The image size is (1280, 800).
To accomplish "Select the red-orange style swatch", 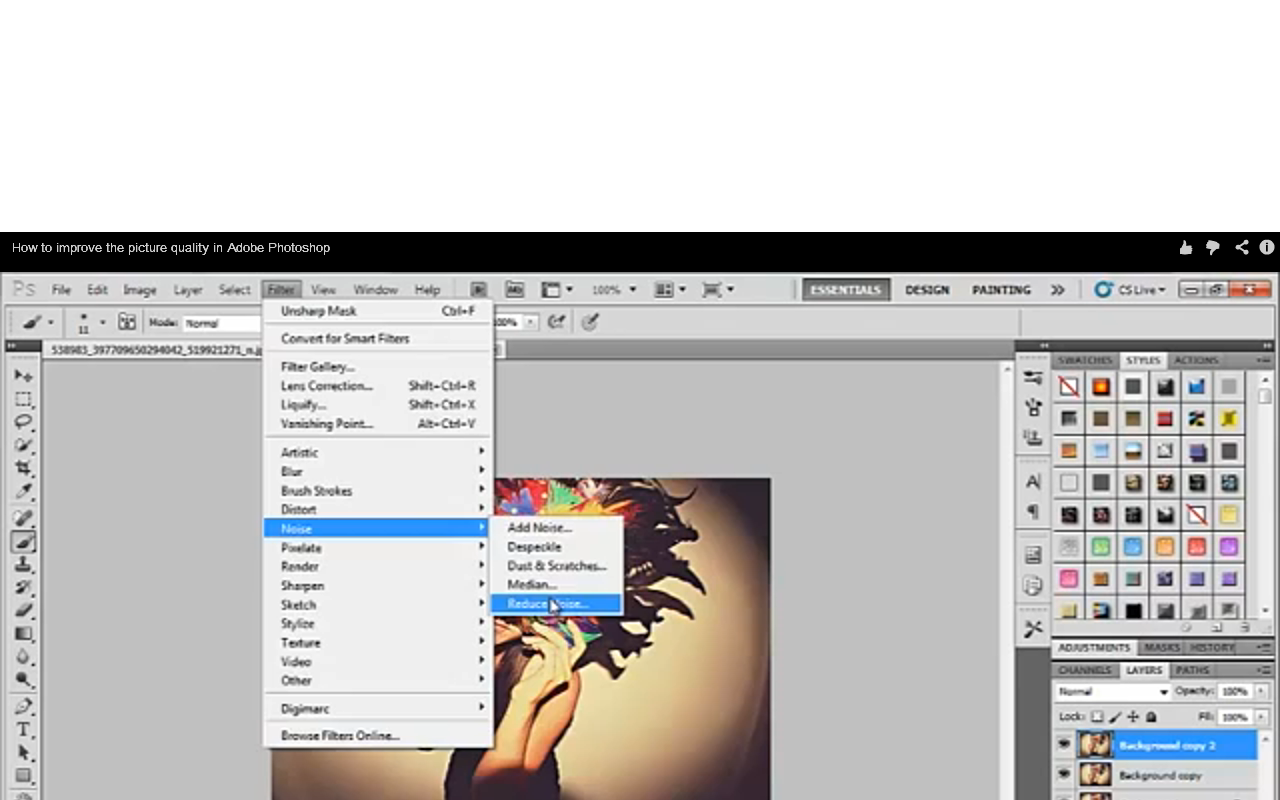I will point(1100,387).
